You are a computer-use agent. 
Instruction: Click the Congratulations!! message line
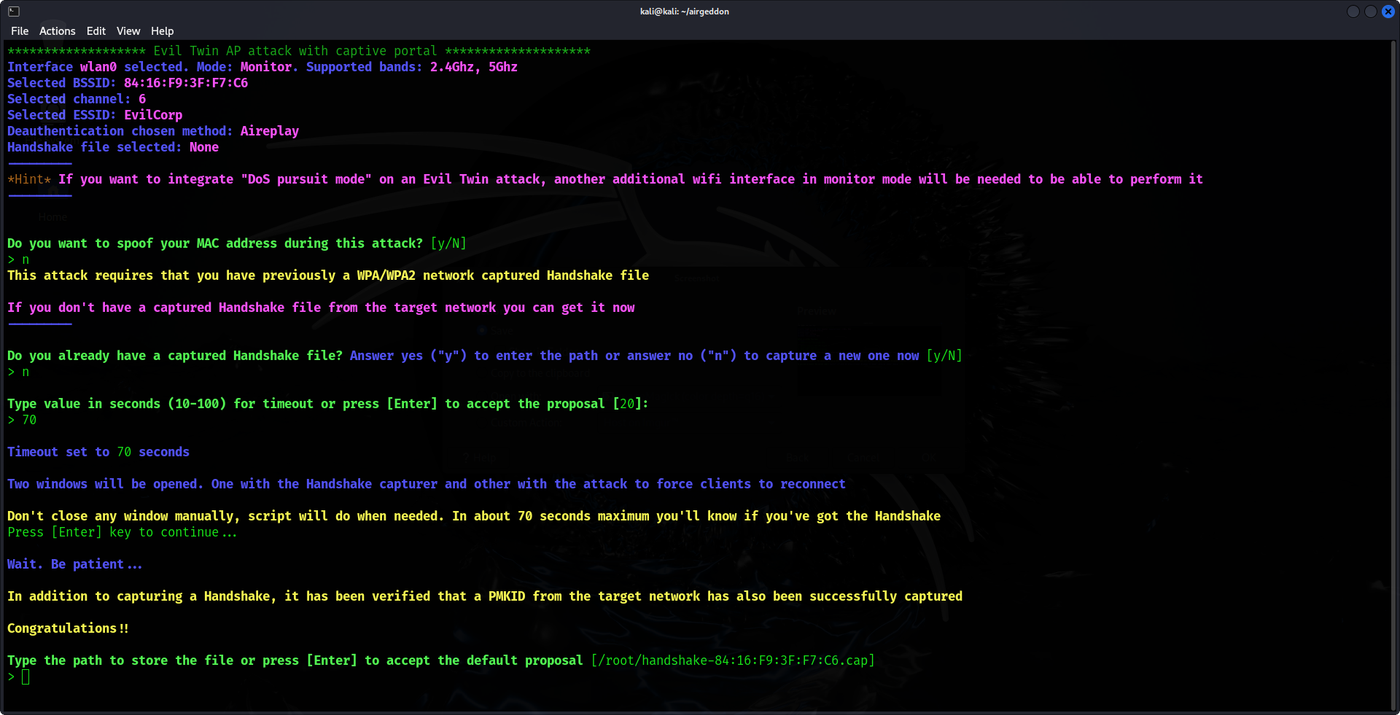click(68, 628)
